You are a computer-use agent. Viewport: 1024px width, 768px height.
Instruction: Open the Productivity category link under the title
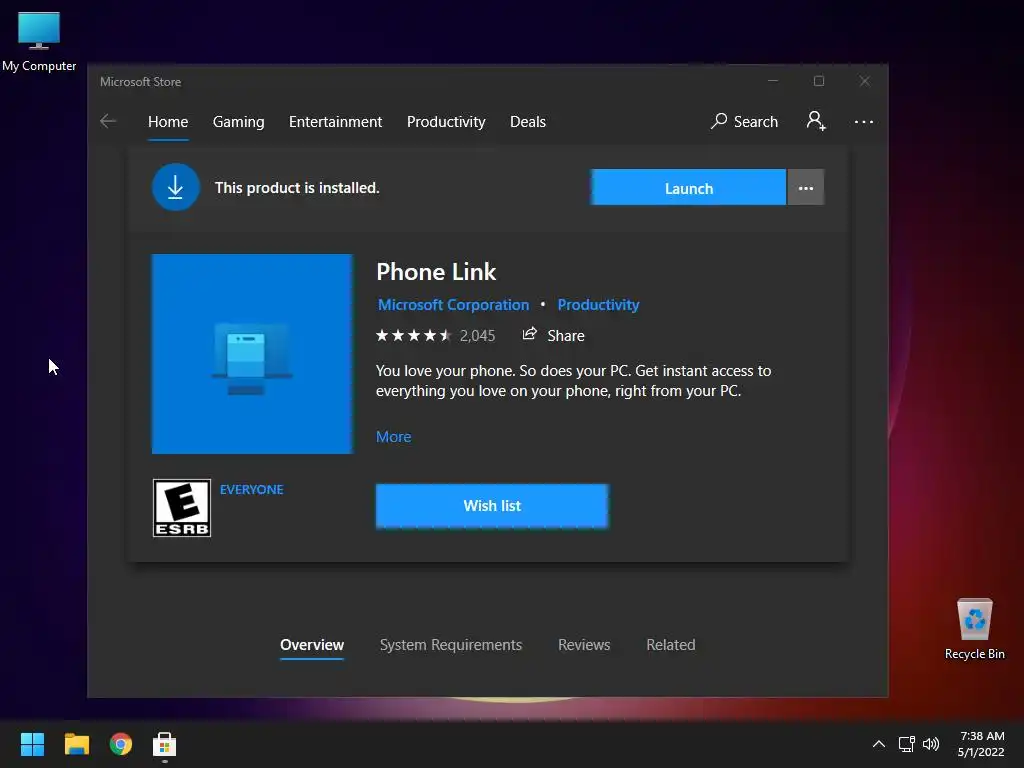[x=598, y=305]
